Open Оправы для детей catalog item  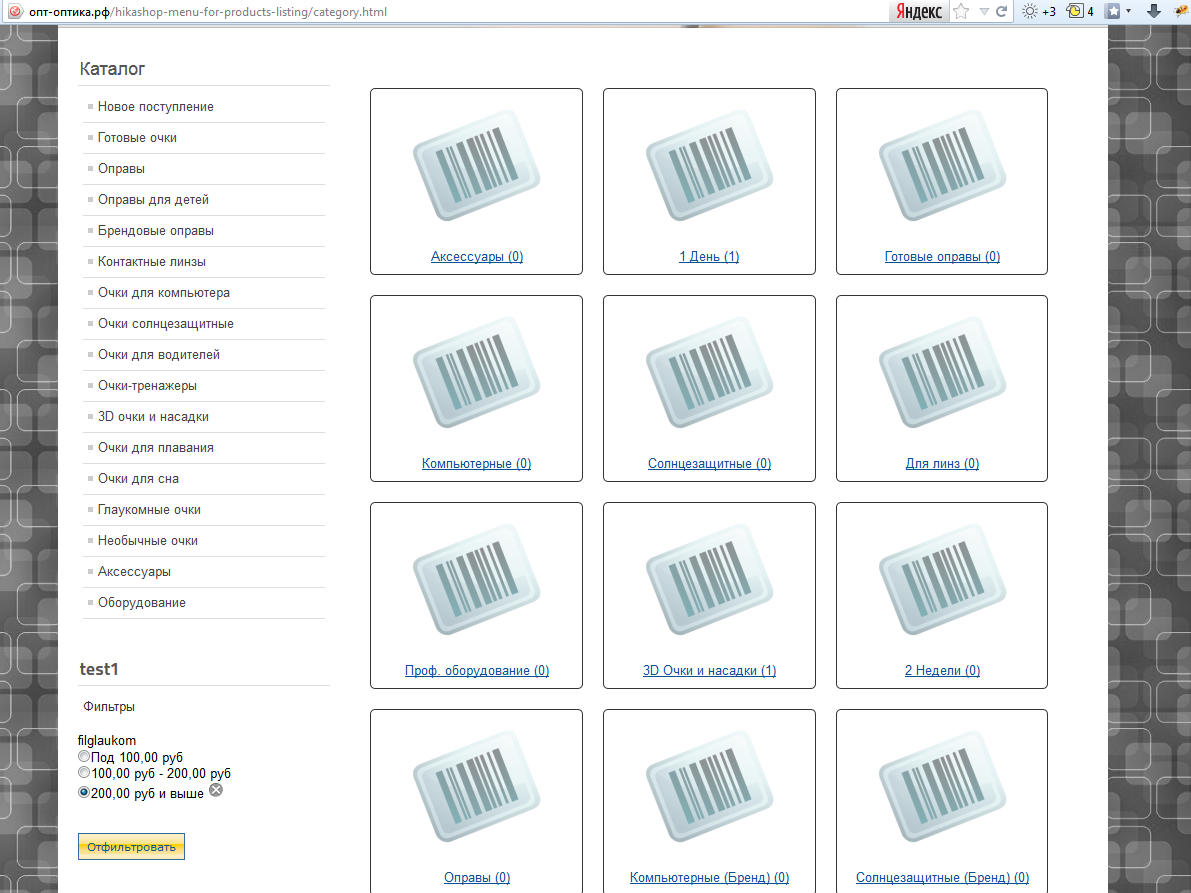tap(153, 200)
